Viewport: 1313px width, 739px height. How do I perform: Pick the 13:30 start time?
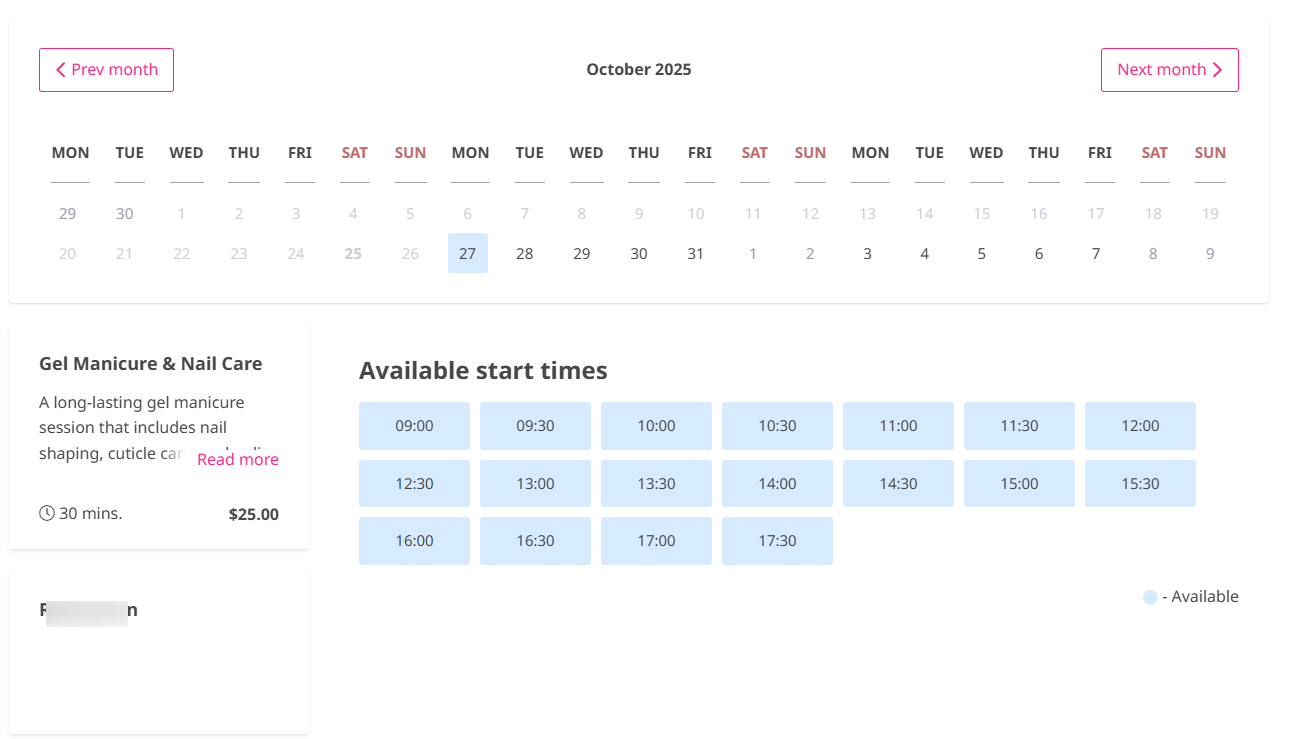[x=656, y=483]
